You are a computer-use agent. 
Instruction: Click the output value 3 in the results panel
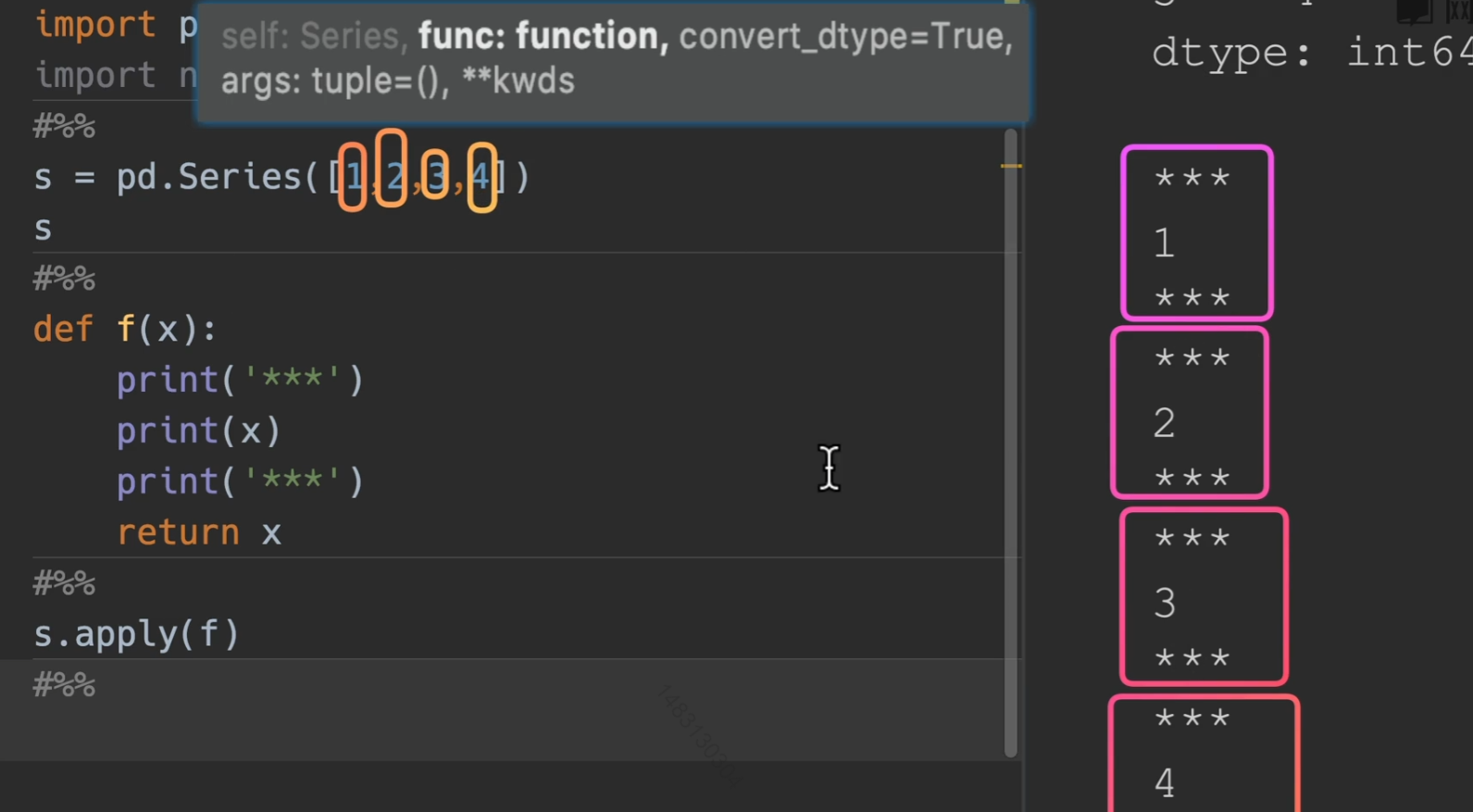[x=1165, y=604]
